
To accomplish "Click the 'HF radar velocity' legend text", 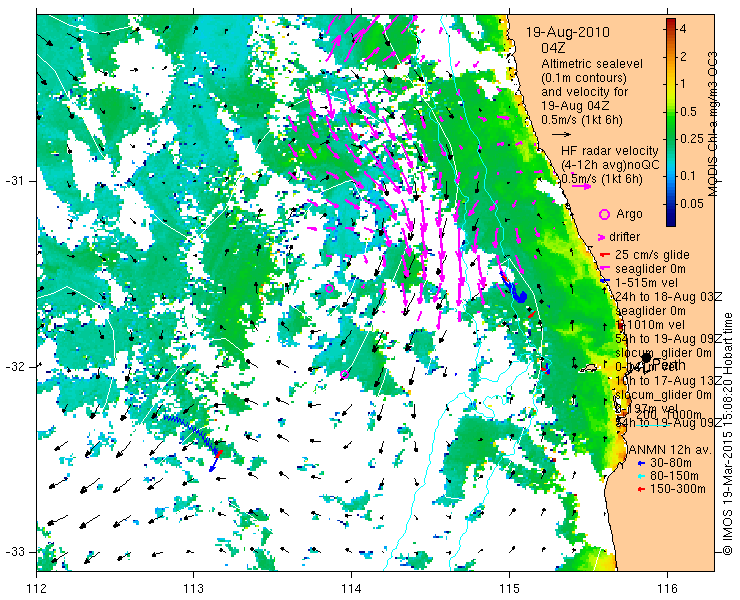I will click(610, 151).
